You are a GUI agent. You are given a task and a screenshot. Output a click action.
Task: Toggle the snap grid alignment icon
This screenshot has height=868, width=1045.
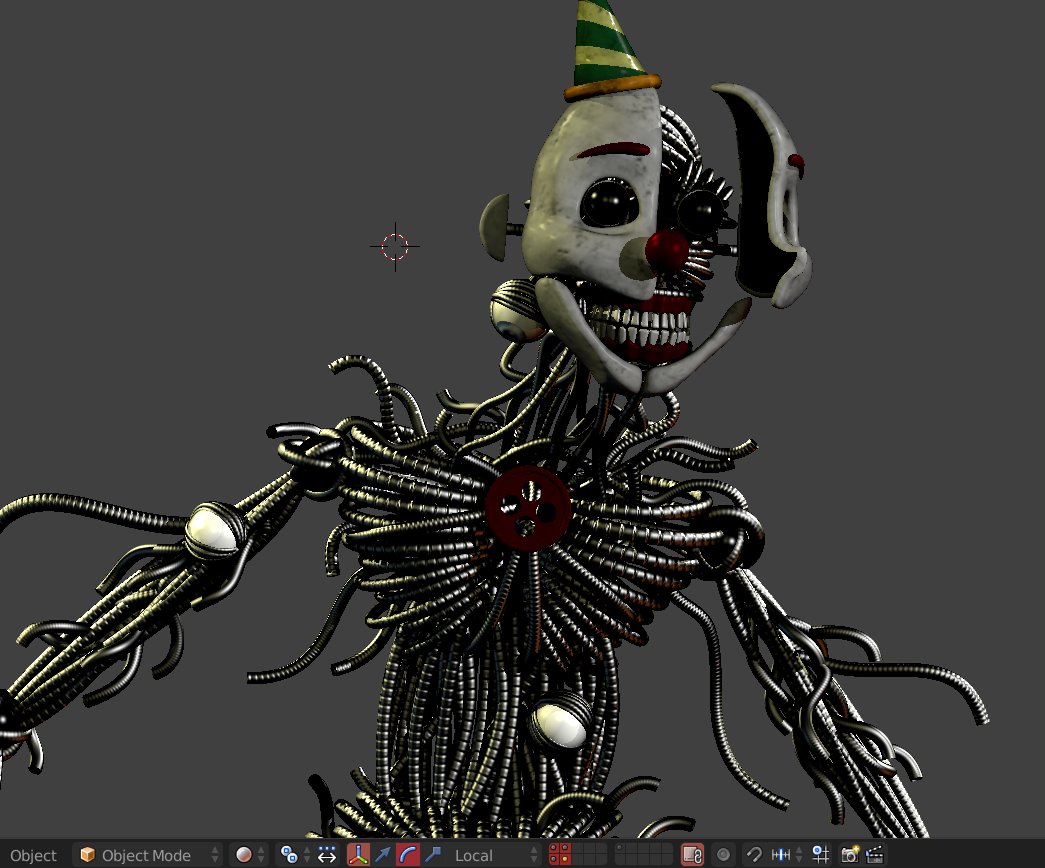(x=820, y=855)
